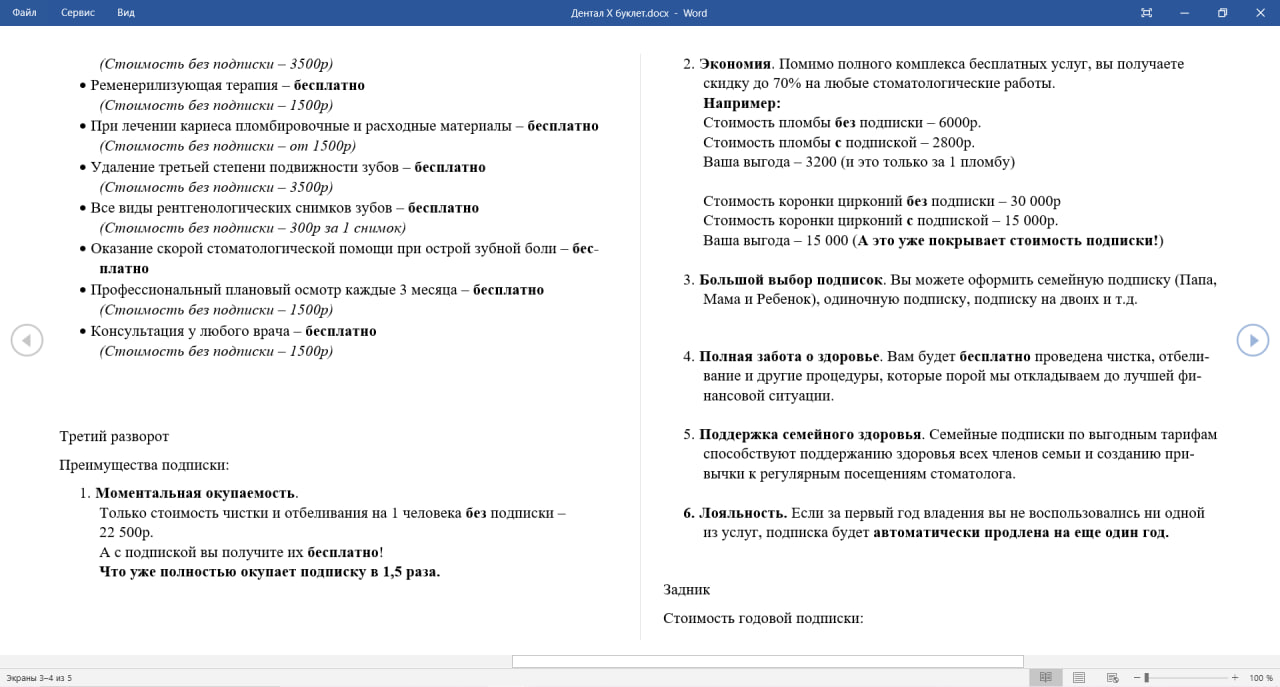Click the heading Третий разворот
Screen dimensions: 1280x687
click(114, 437)
